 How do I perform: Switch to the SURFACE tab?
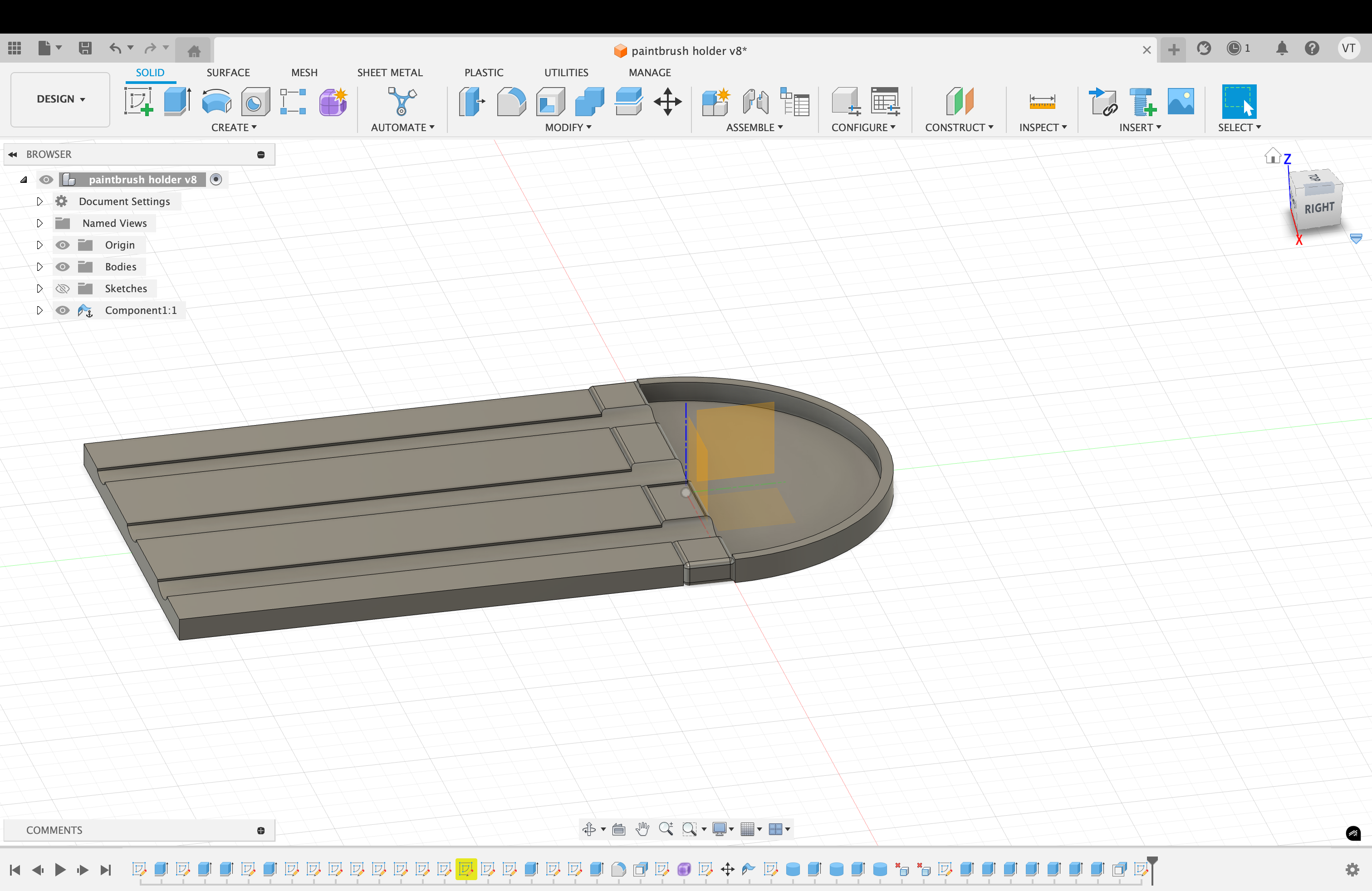coord(228,73)
